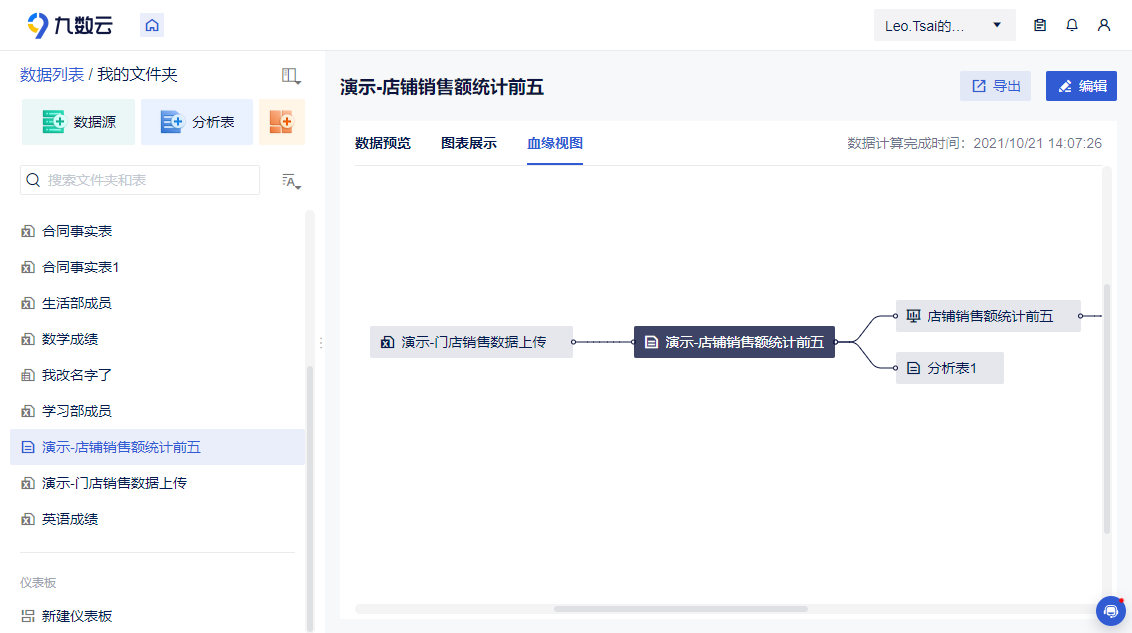Open user profile icon
The height and width of the screenshot is (633, 1132).
1104,25
